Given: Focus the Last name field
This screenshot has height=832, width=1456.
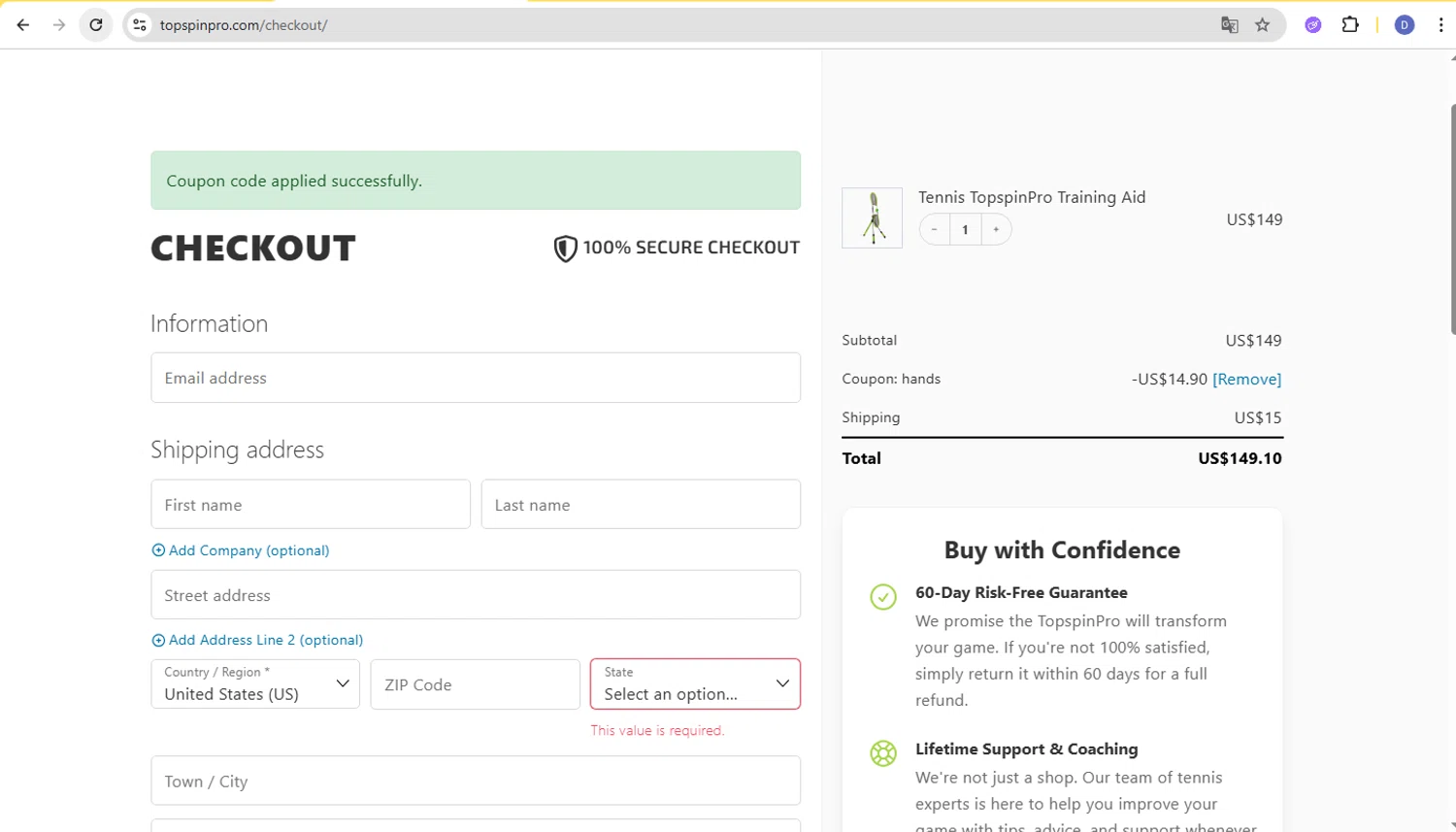Looking at the screenshot, I should [641, 504].
